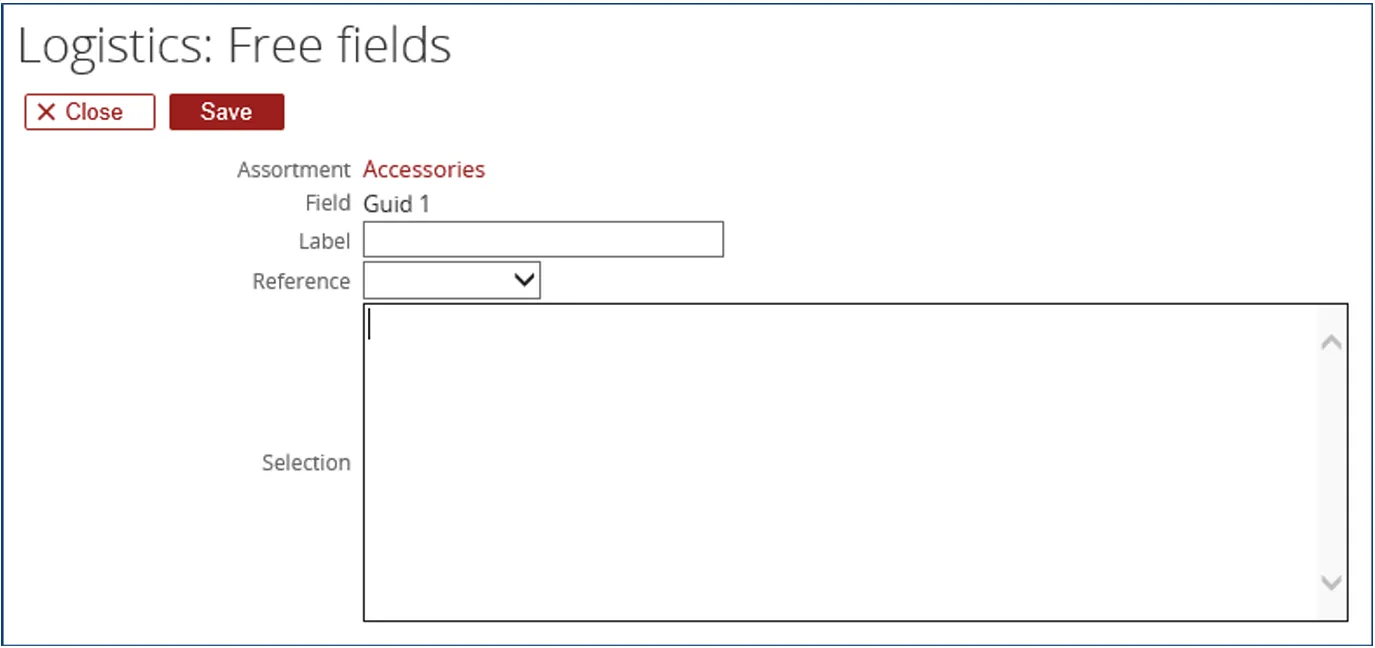
Task: Click the word "Logistics" in the page heading
Action: coord(112,47)
